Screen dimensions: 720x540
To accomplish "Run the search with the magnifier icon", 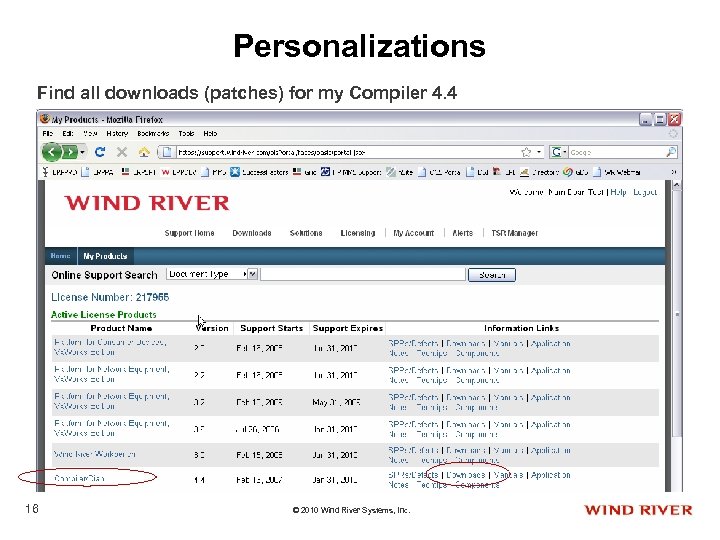I will [x=670, y=152].
